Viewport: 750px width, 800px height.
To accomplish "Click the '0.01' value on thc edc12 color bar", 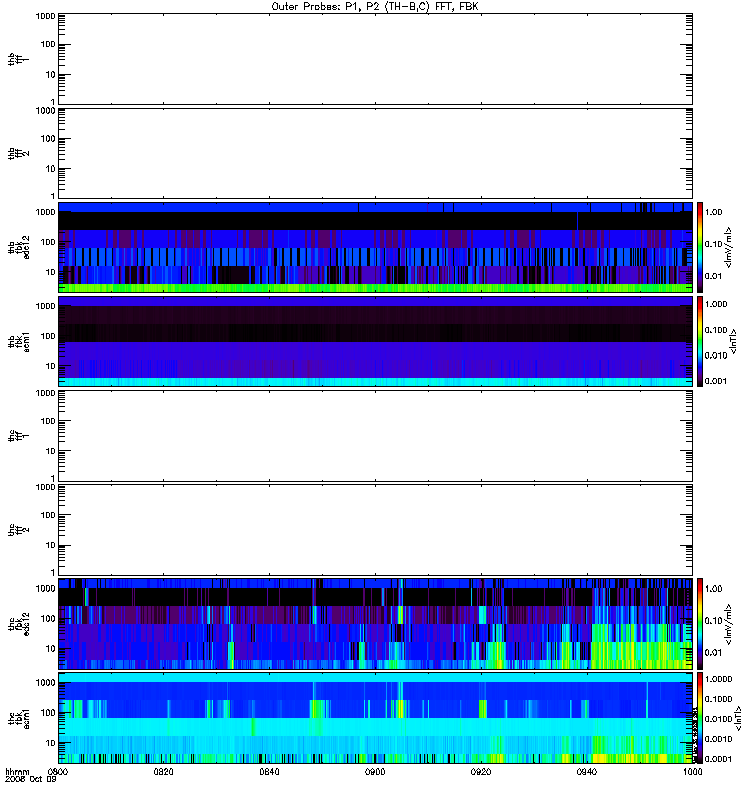I will [714, 653].
